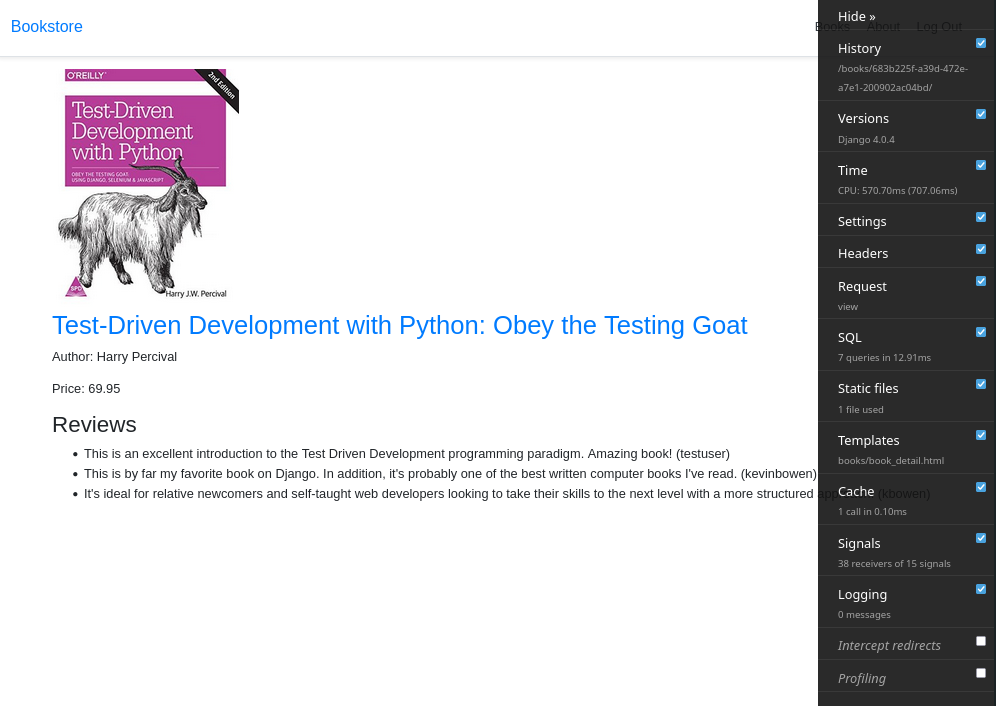The width and height of the screenshot is (996, 706).
Task: Click the '38 receivers of 15 signals' text
Action: (894, 564)
